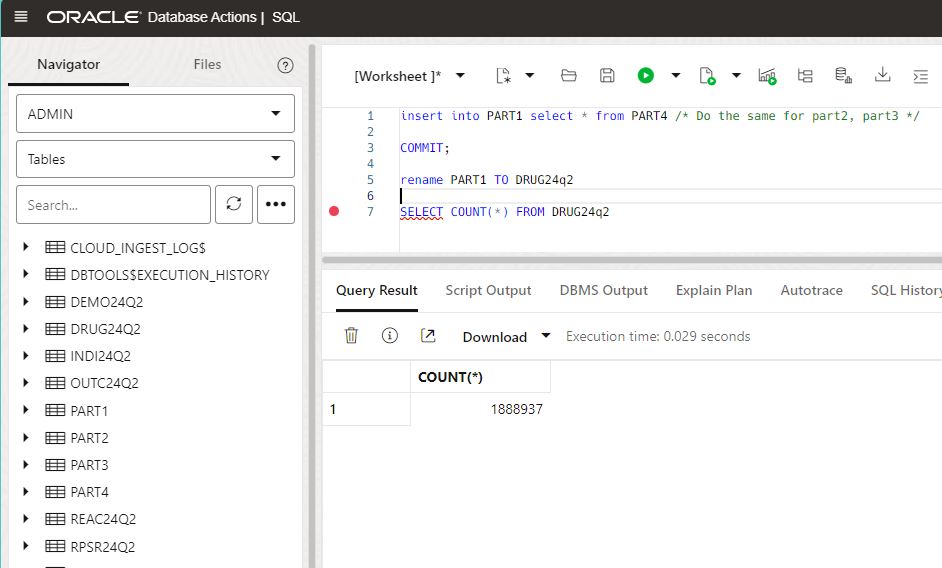Refresh the Navigator object list

click(234, 204)
